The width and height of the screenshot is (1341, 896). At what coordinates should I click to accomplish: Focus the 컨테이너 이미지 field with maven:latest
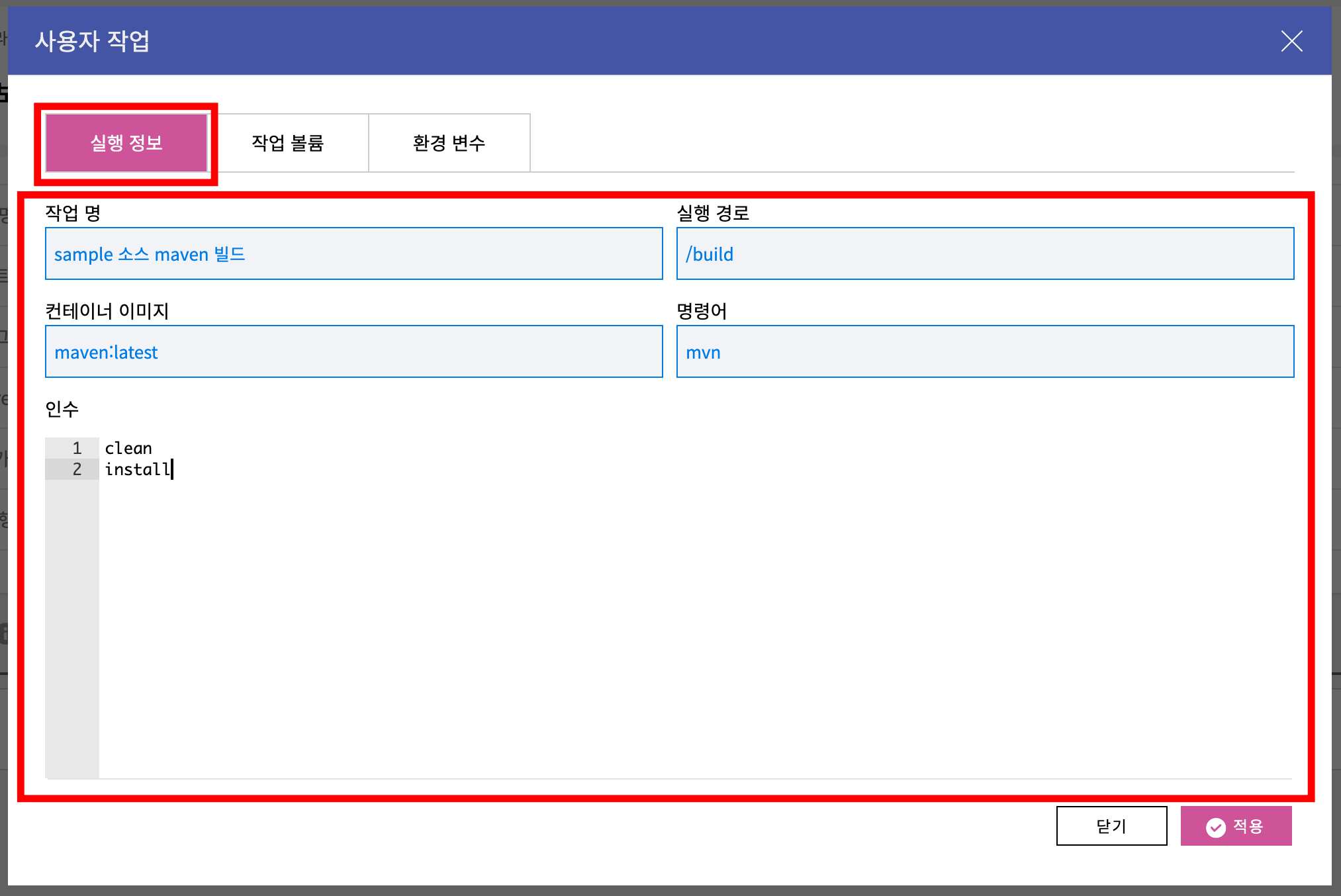pyautogui.click(x=353, y=352)
